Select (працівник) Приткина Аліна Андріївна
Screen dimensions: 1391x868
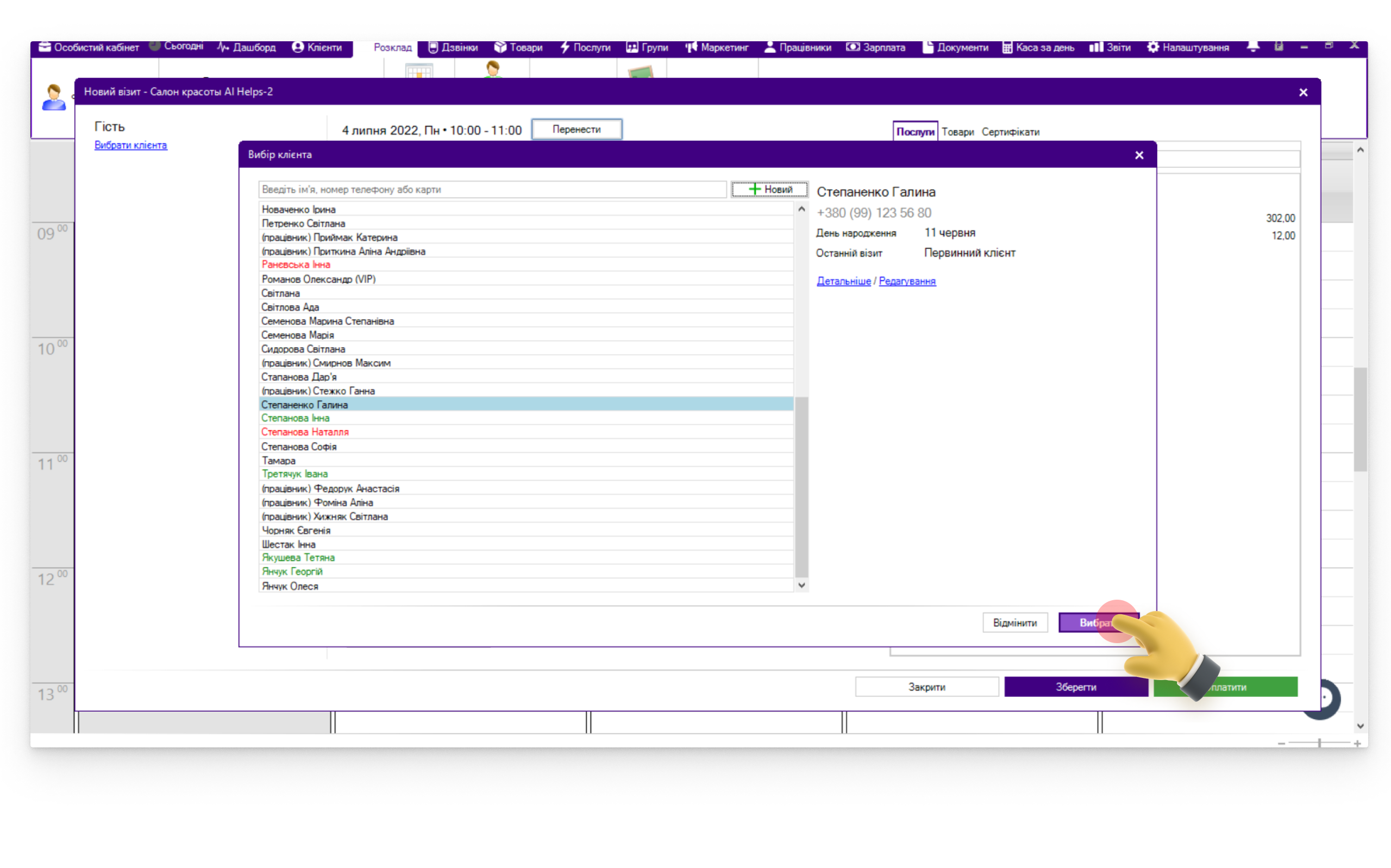click(526, 251)
